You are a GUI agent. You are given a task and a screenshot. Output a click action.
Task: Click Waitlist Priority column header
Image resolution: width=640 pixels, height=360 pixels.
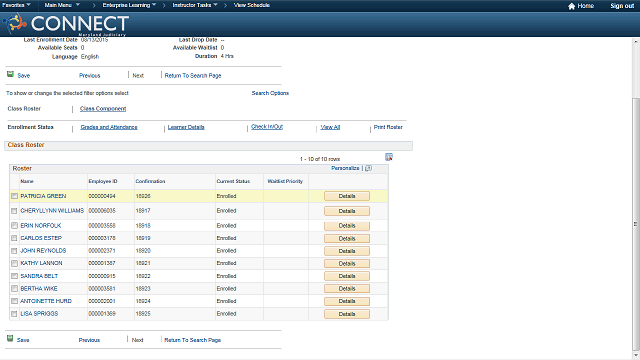[x=285, y=181]
